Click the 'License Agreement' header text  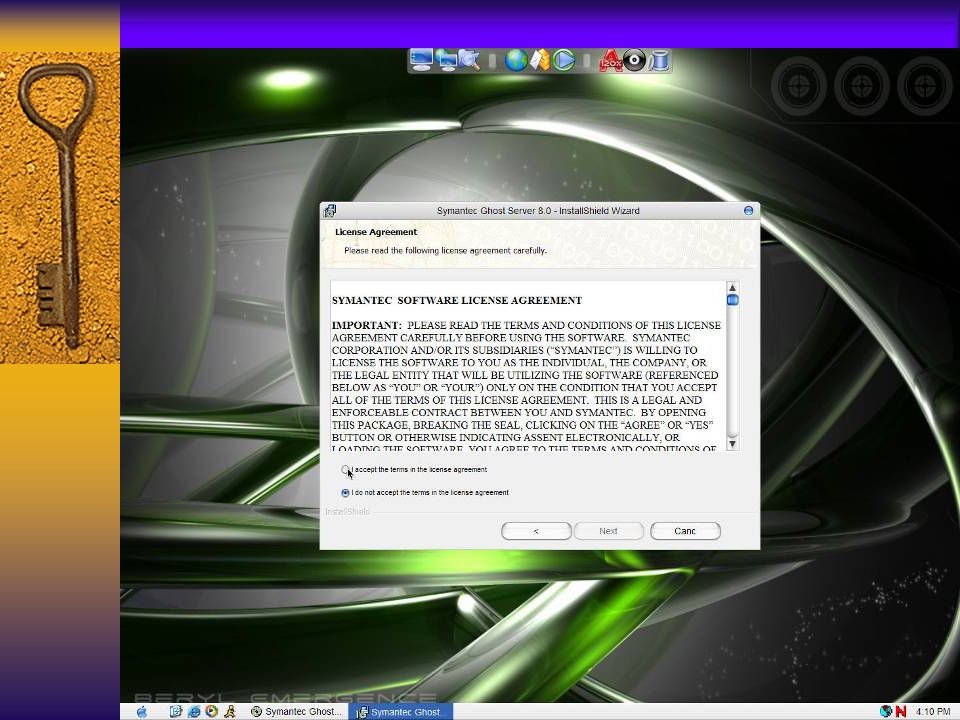(x=376, y=232)
